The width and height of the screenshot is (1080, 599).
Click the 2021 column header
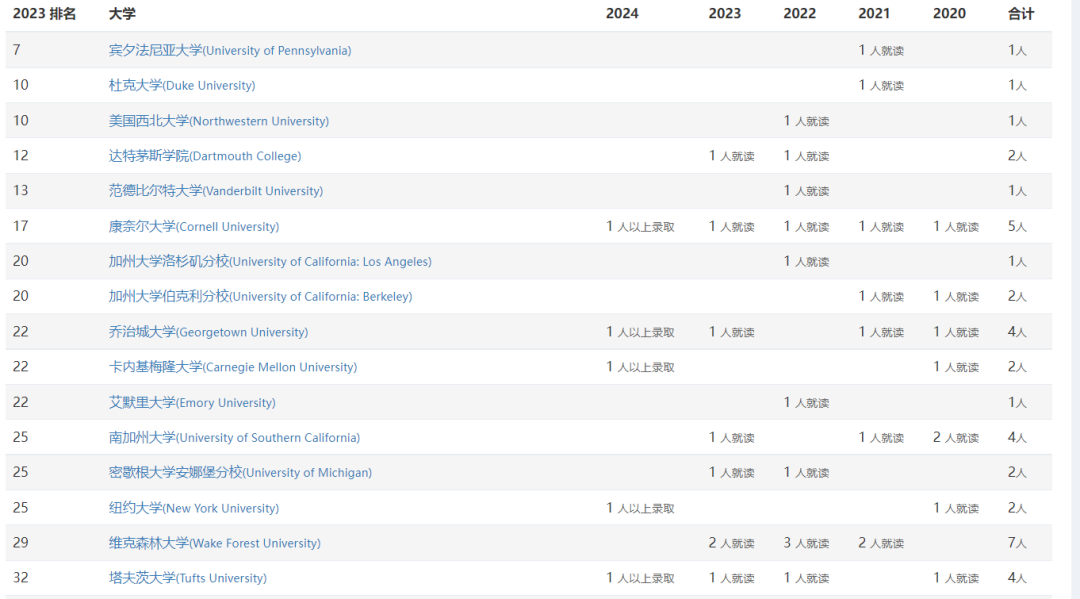874,14
